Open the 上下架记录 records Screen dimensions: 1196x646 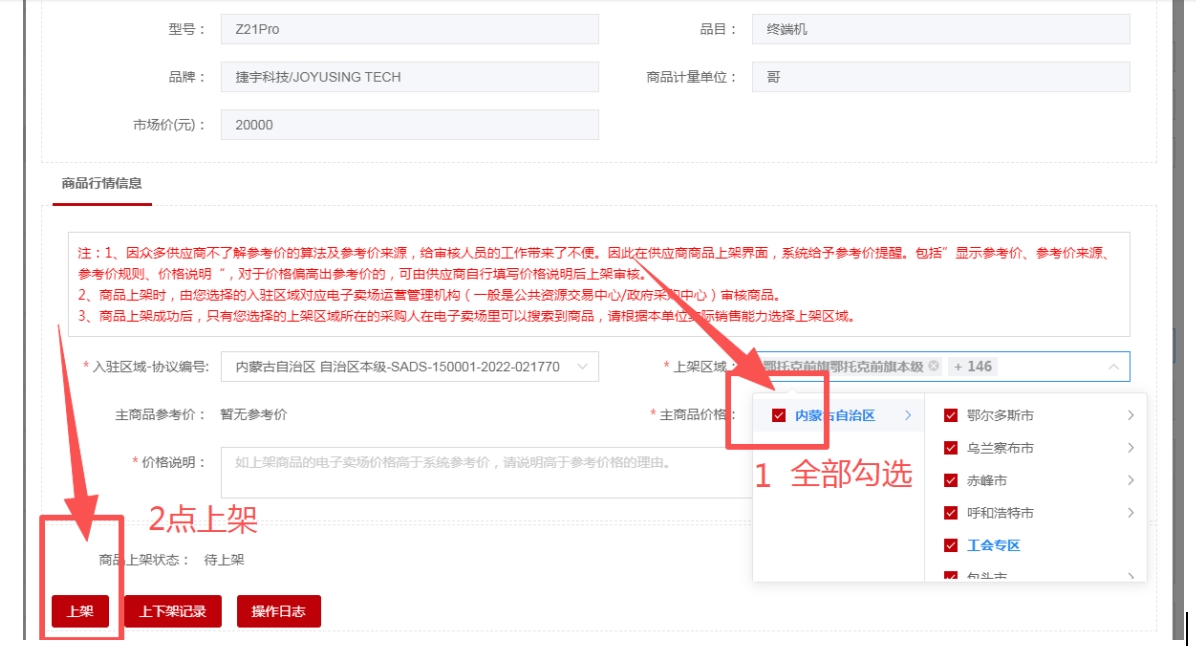tap(173, 611)
